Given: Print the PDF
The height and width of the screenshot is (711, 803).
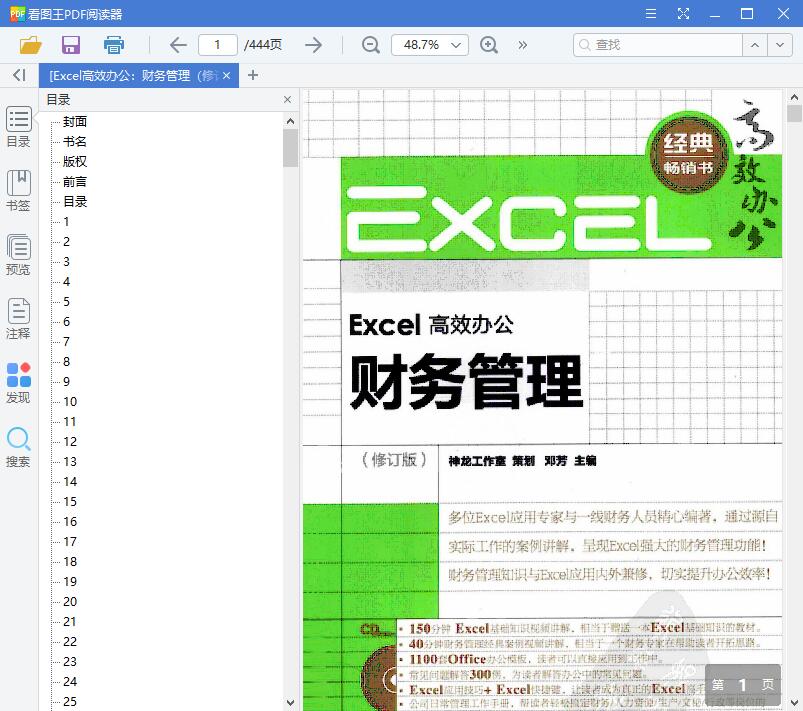Looking at the screenshot, I should (113, 45).
